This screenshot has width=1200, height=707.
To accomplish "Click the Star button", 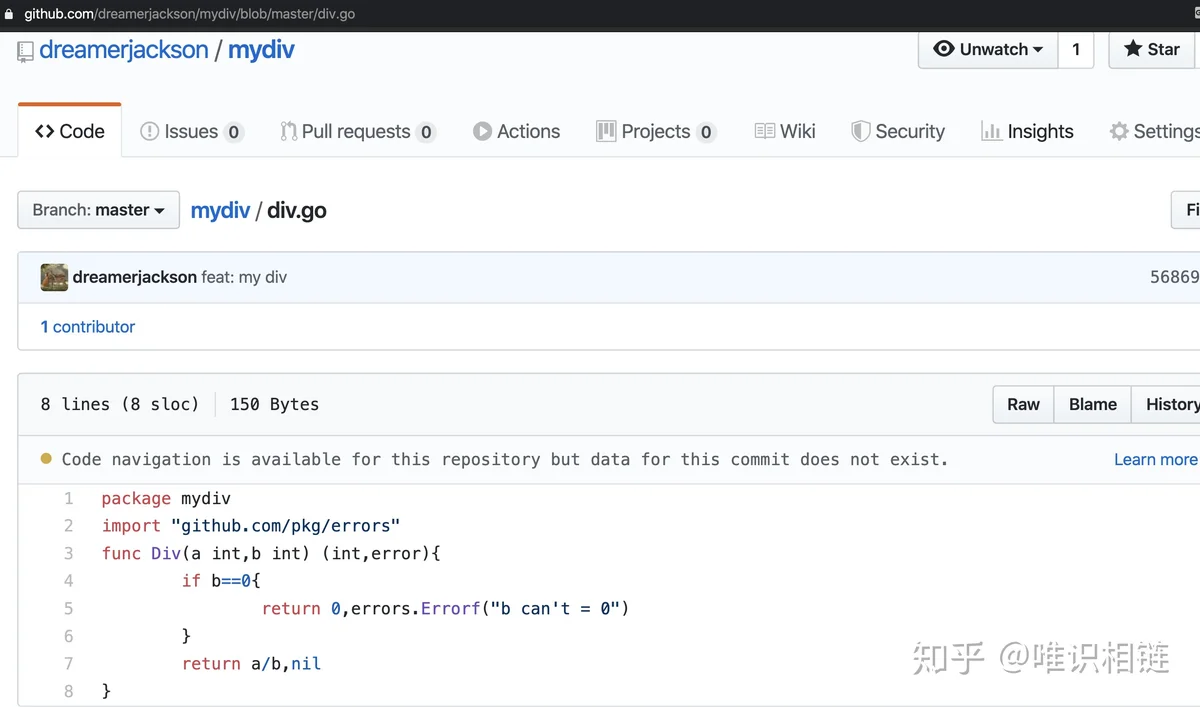I will tap(1152, 49).
